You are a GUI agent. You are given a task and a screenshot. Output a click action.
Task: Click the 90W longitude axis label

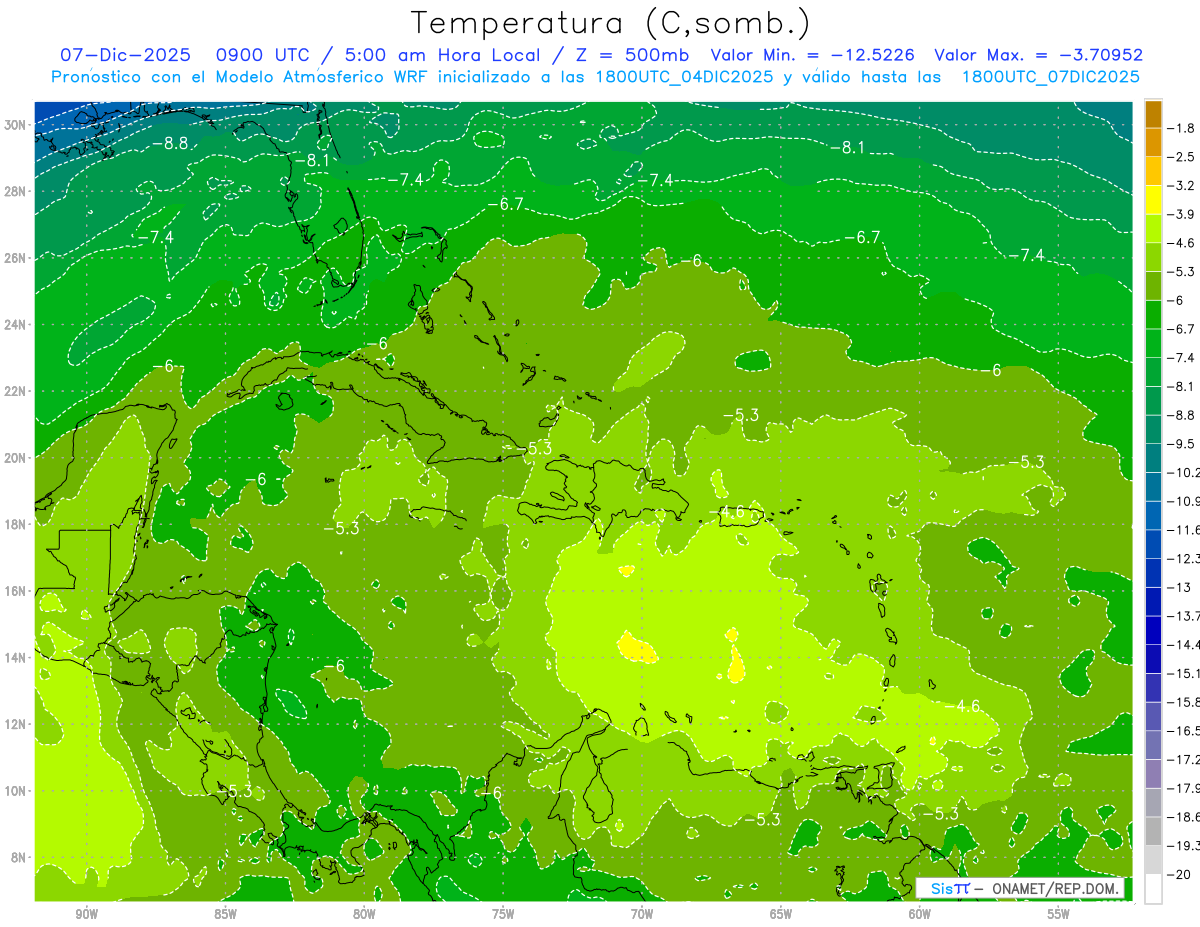tap(86, 914)
